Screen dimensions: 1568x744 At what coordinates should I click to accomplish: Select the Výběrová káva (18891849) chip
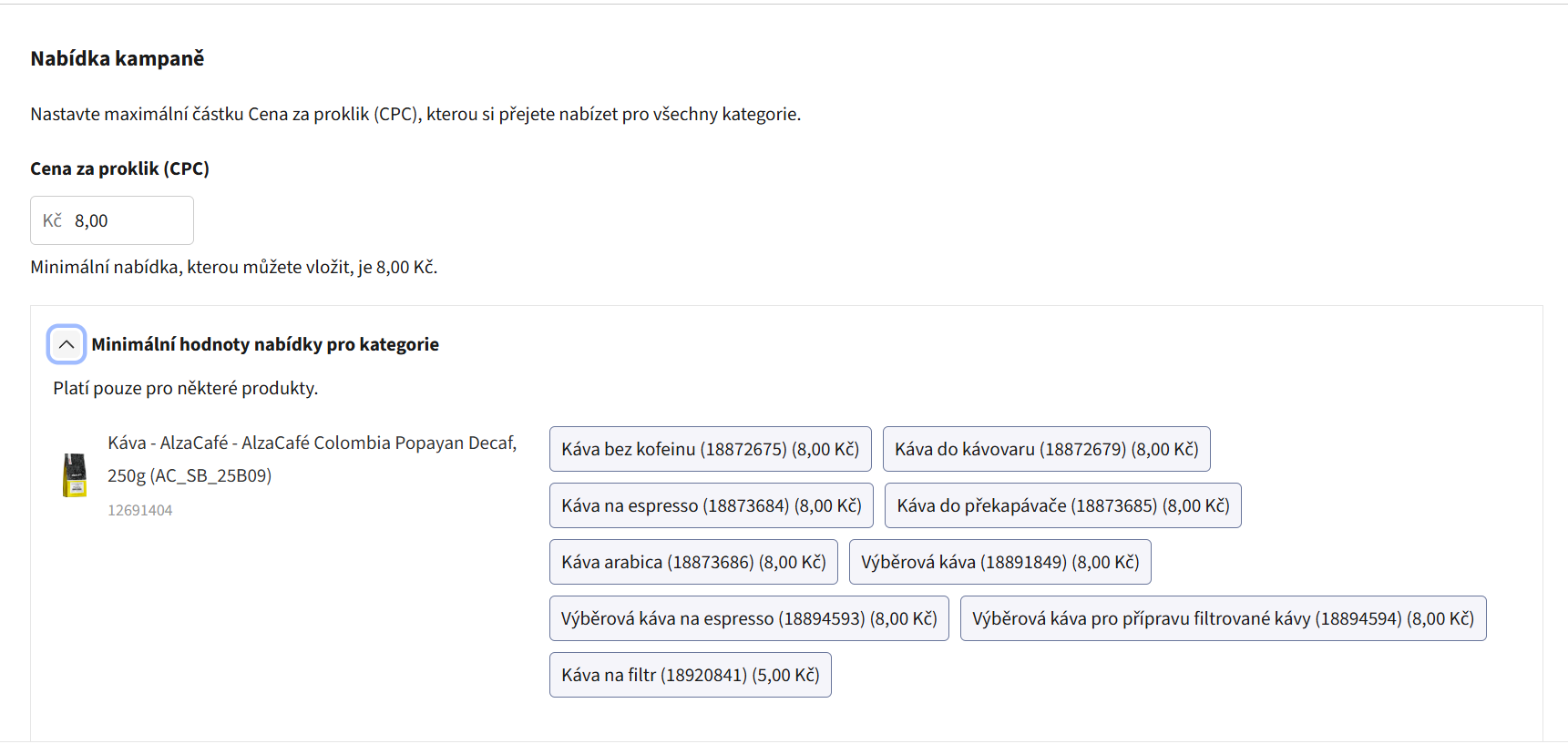1000,562
